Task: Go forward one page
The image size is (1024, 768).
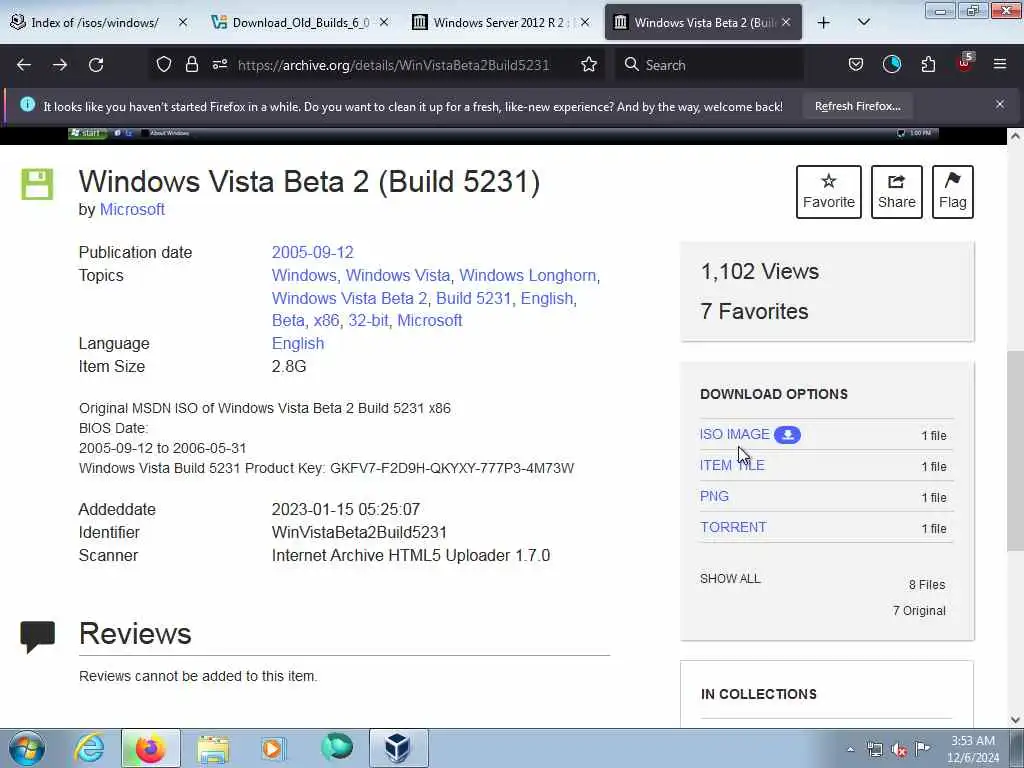Action: click(60, 65)
